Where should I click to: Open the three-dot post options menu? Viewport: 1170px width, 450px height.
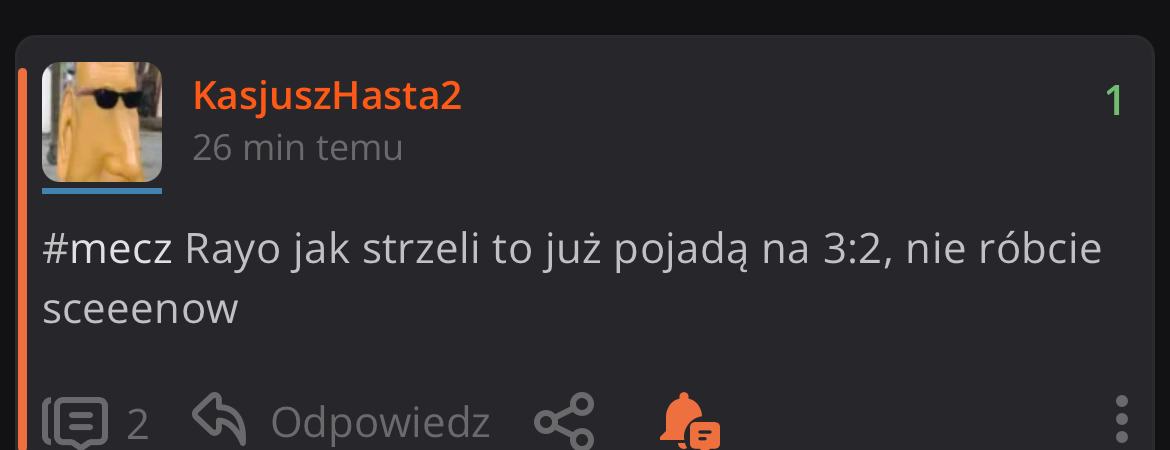pos(1121,420)
